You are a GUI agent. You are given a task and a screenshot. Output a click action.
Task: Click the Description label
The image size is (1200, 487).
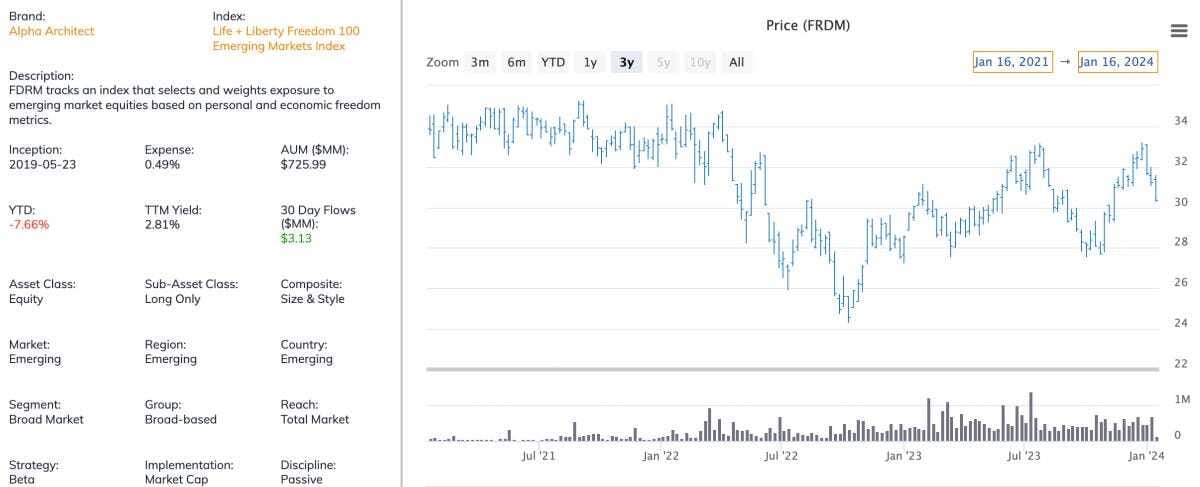[x=41, y=75]
